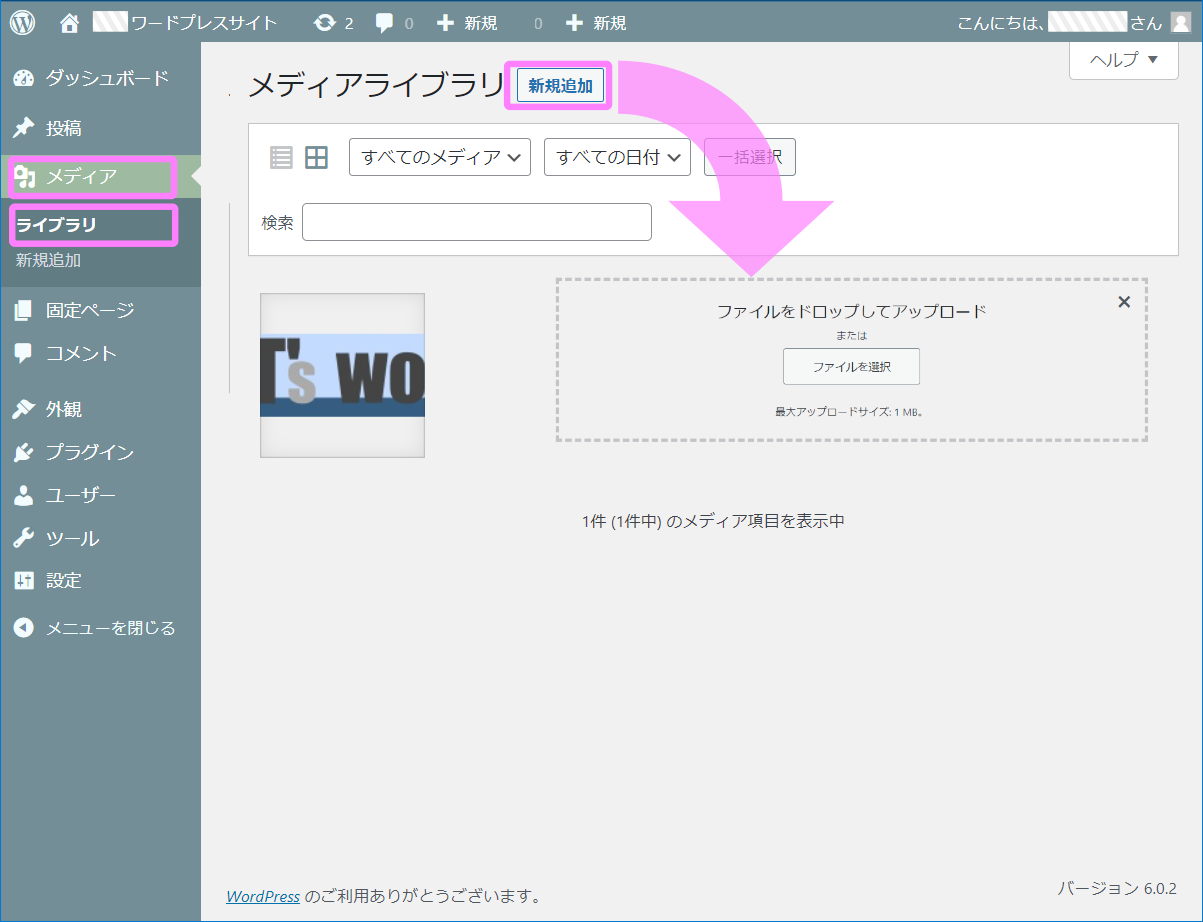Click the pushpin icon for 投稿
Image resolution: width=1203 pixels, height=922 pixels.
pyautogui.click(x=22, y=127)
